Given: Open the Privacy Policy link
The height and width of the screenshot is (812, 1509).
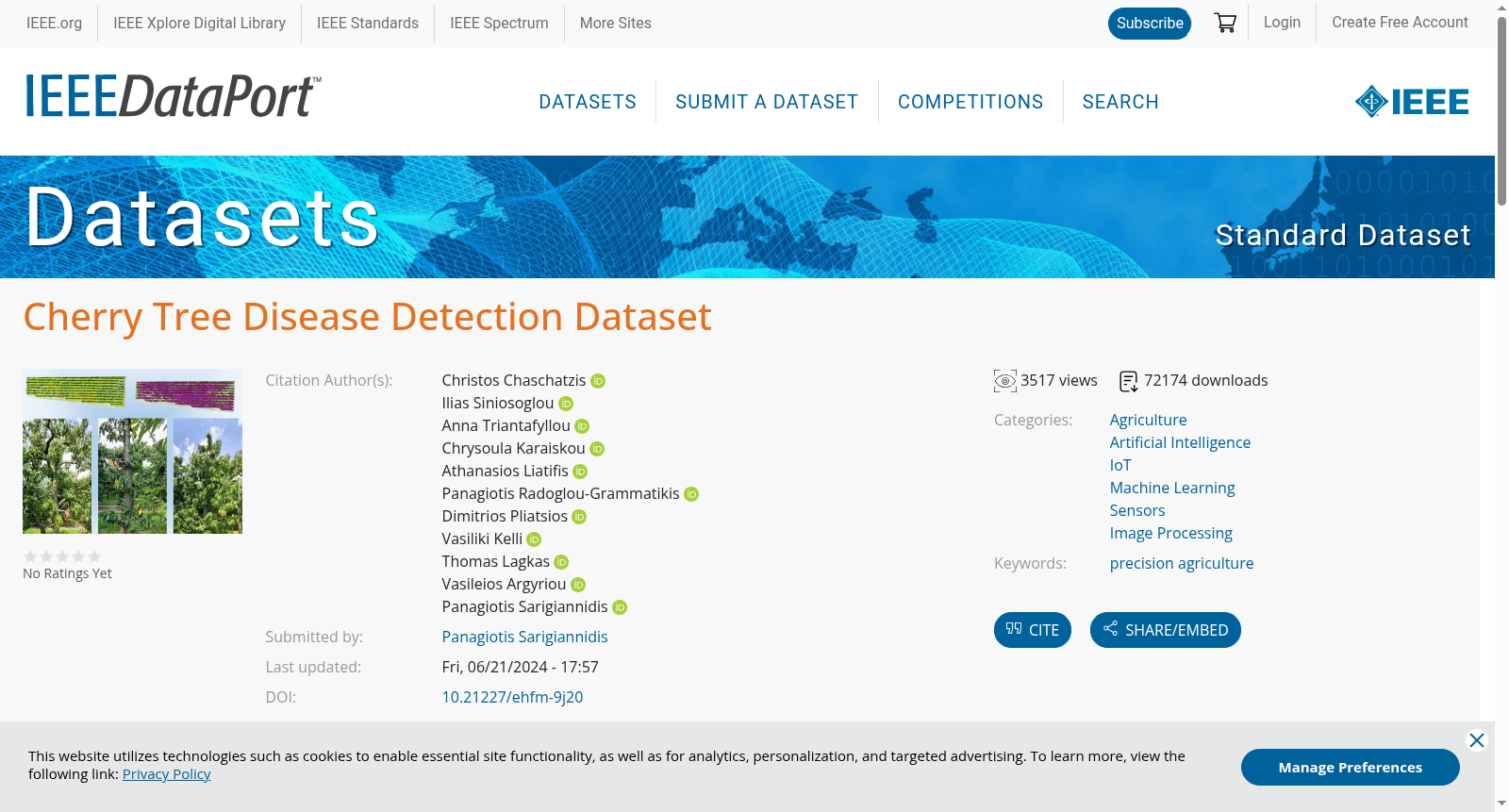Looking at the screenshot, I should click(167, 774).
